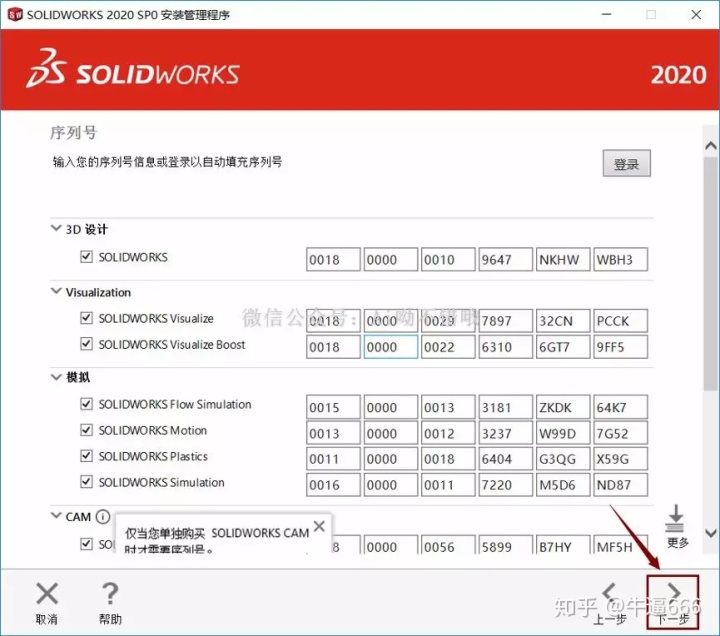Collapse the 3D 设计 section
720x636 pixels.
[56, 228]
